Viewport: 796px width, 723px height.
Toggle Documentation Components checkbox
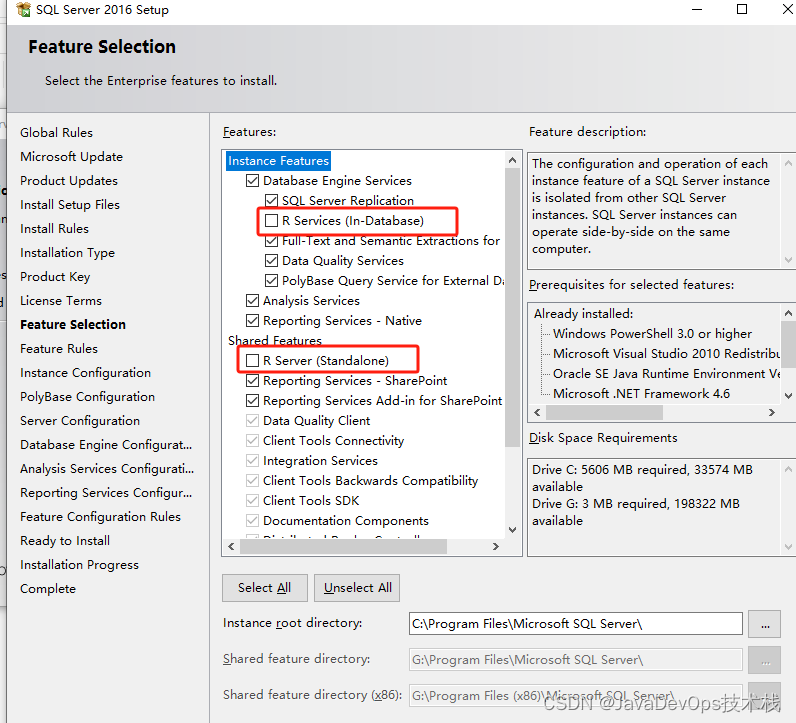tap(252, 520)
